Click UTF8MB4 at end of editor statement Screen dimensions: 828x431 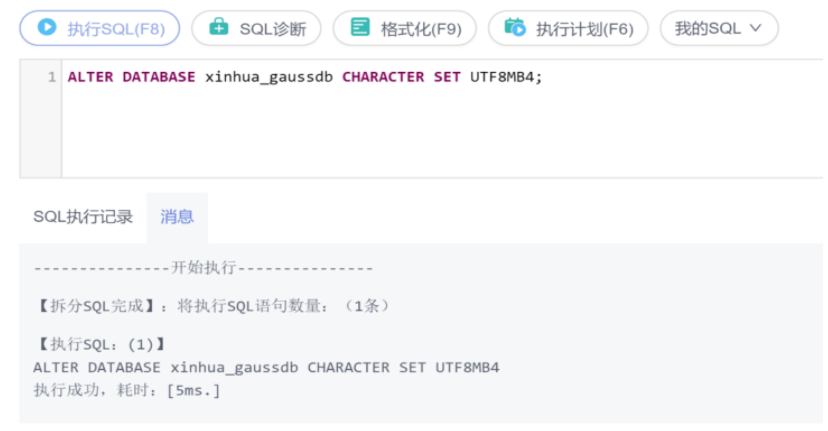pos(503,77)
